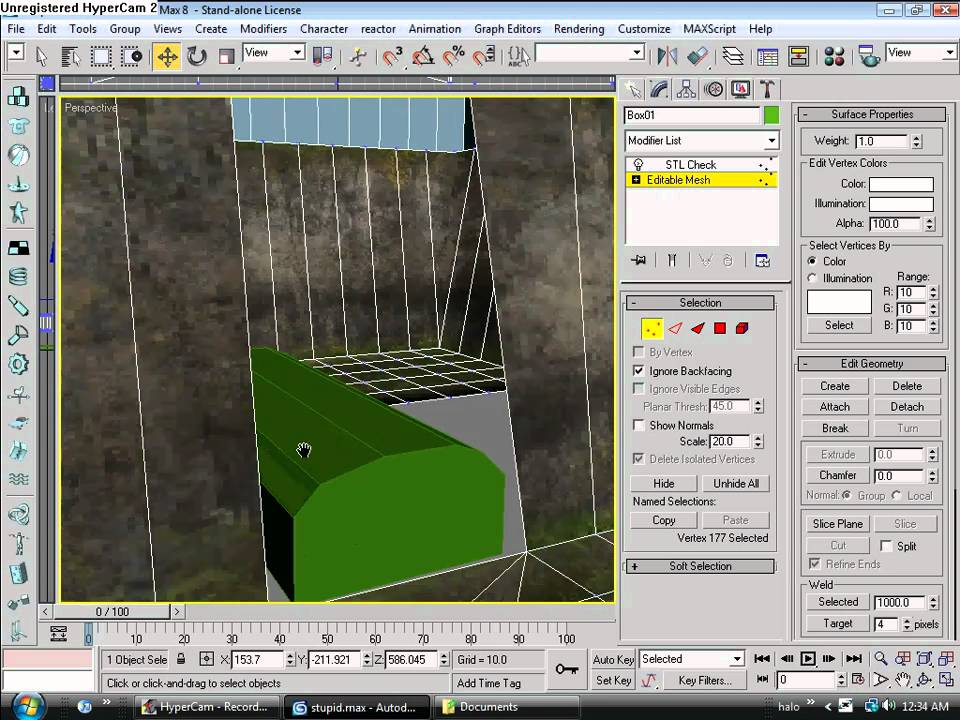The width and height of the screenshot is (960, 720).
Task: Open the Layer Manager icon
Action: coord(733,56)
